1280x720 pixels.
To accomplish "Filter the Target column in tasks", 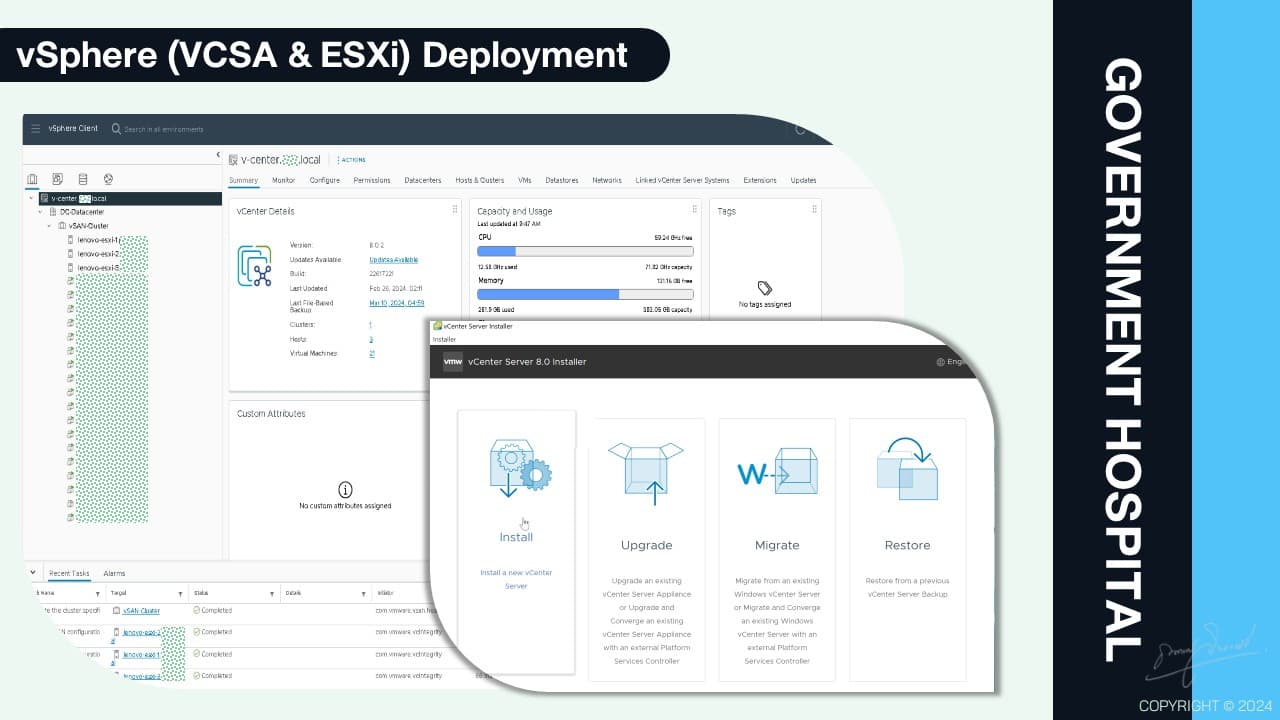I will pos(180,593).
